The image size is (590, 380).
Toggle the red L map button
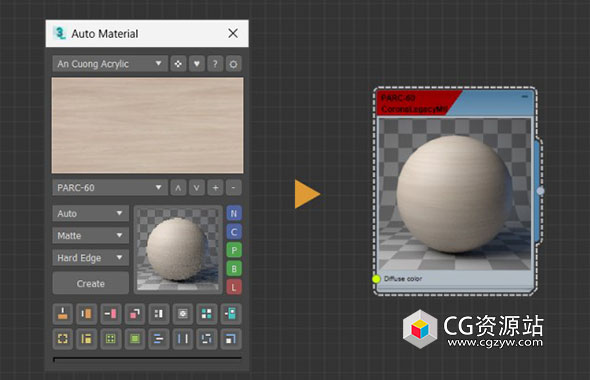coord(234,287)
